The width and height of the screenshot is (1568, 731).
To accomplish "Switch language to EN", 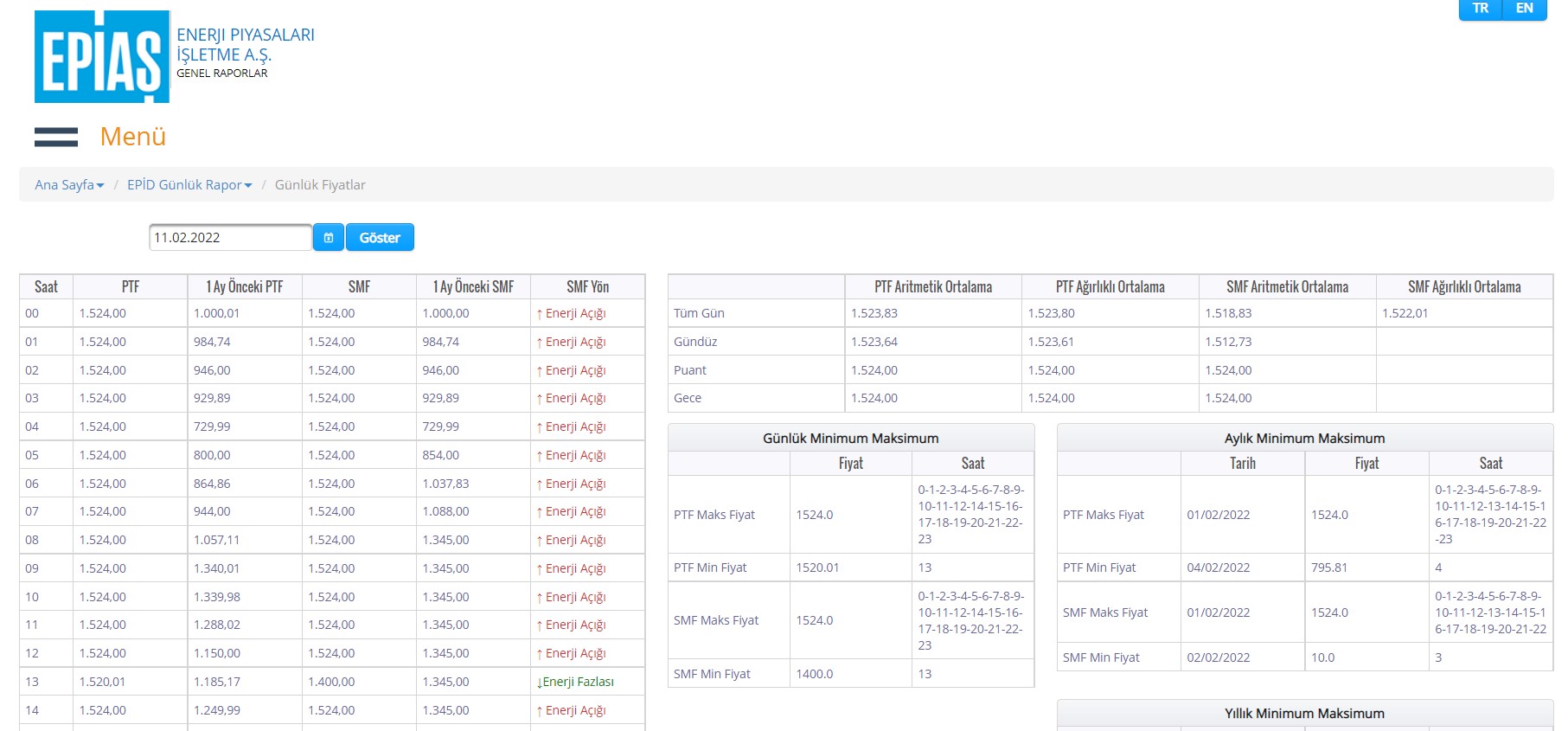I will coord(1524,9).
